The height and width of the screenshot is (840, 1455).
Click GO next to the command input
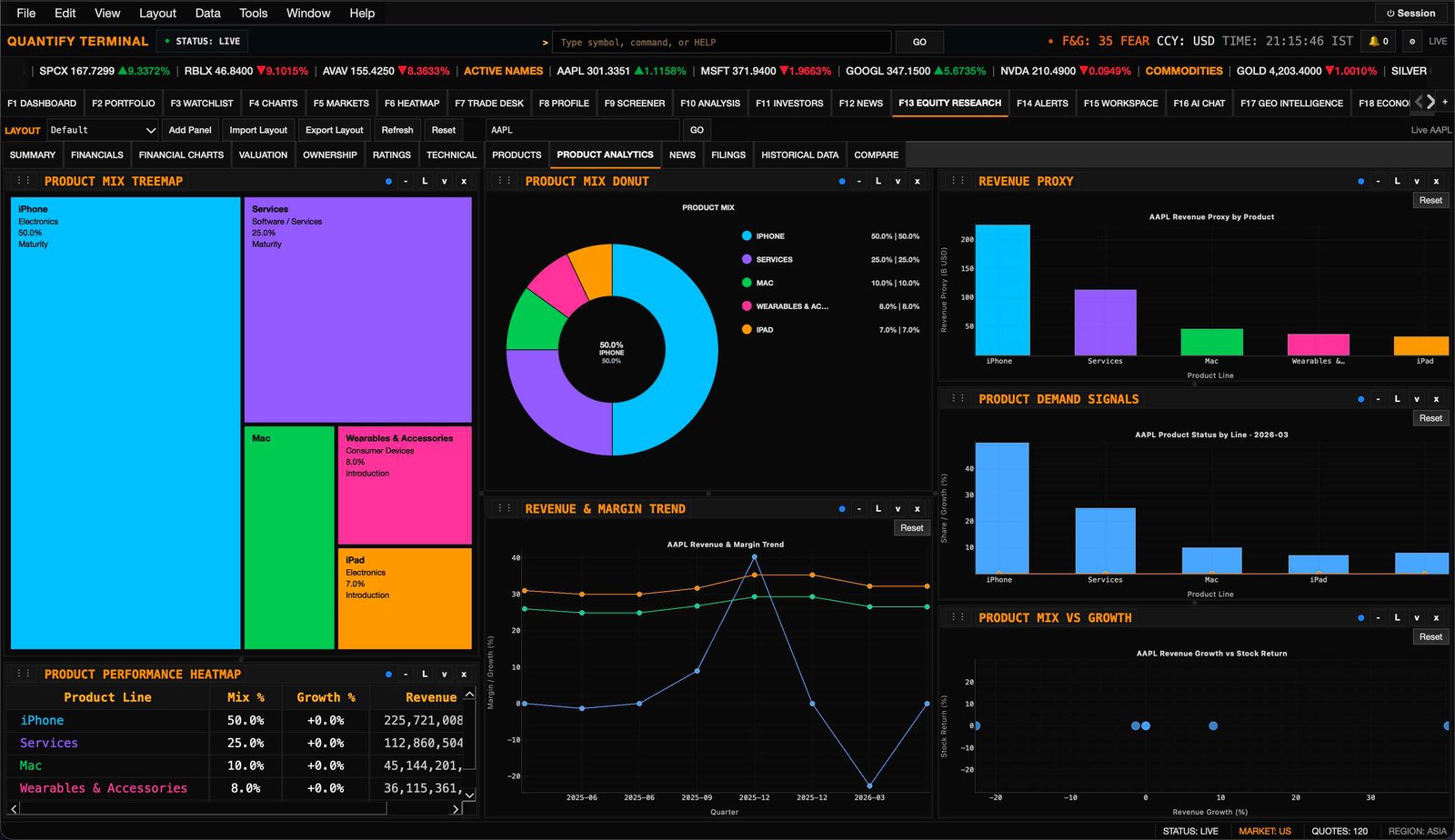(919, 42)
